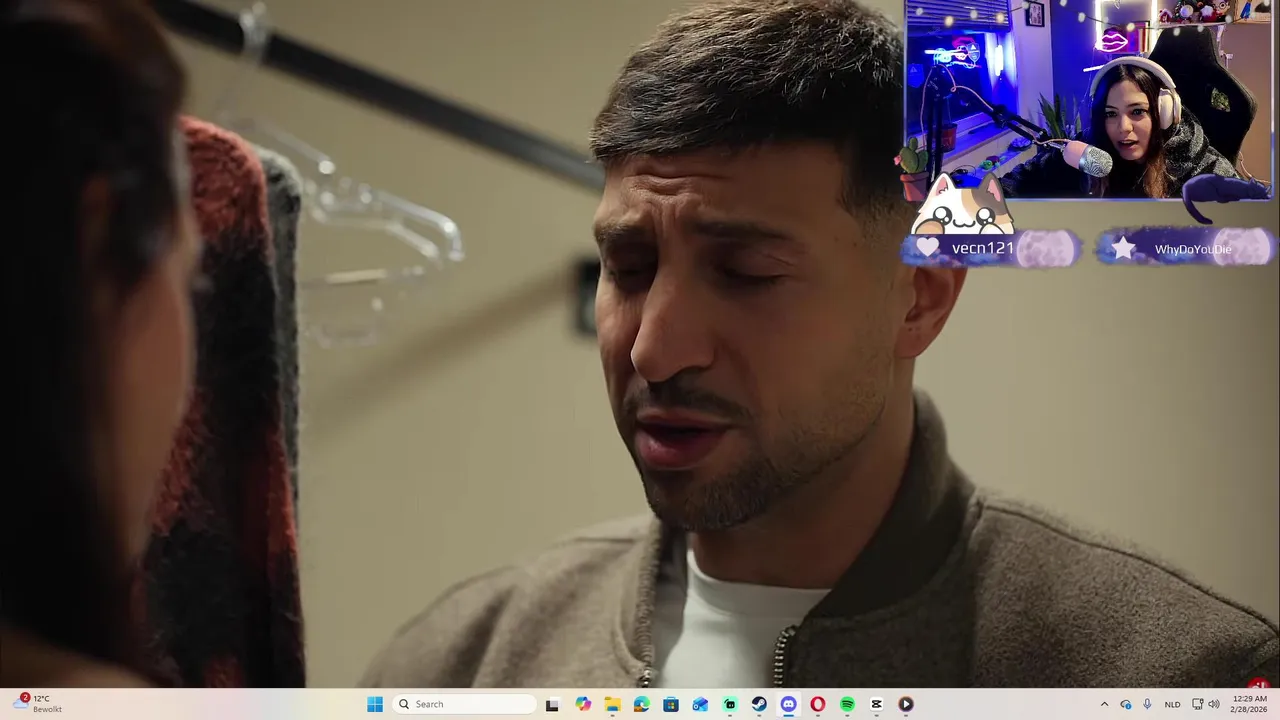Open the clock showing 12:29 AM
Screen dimensions: 1280x720
[1250, 704]
